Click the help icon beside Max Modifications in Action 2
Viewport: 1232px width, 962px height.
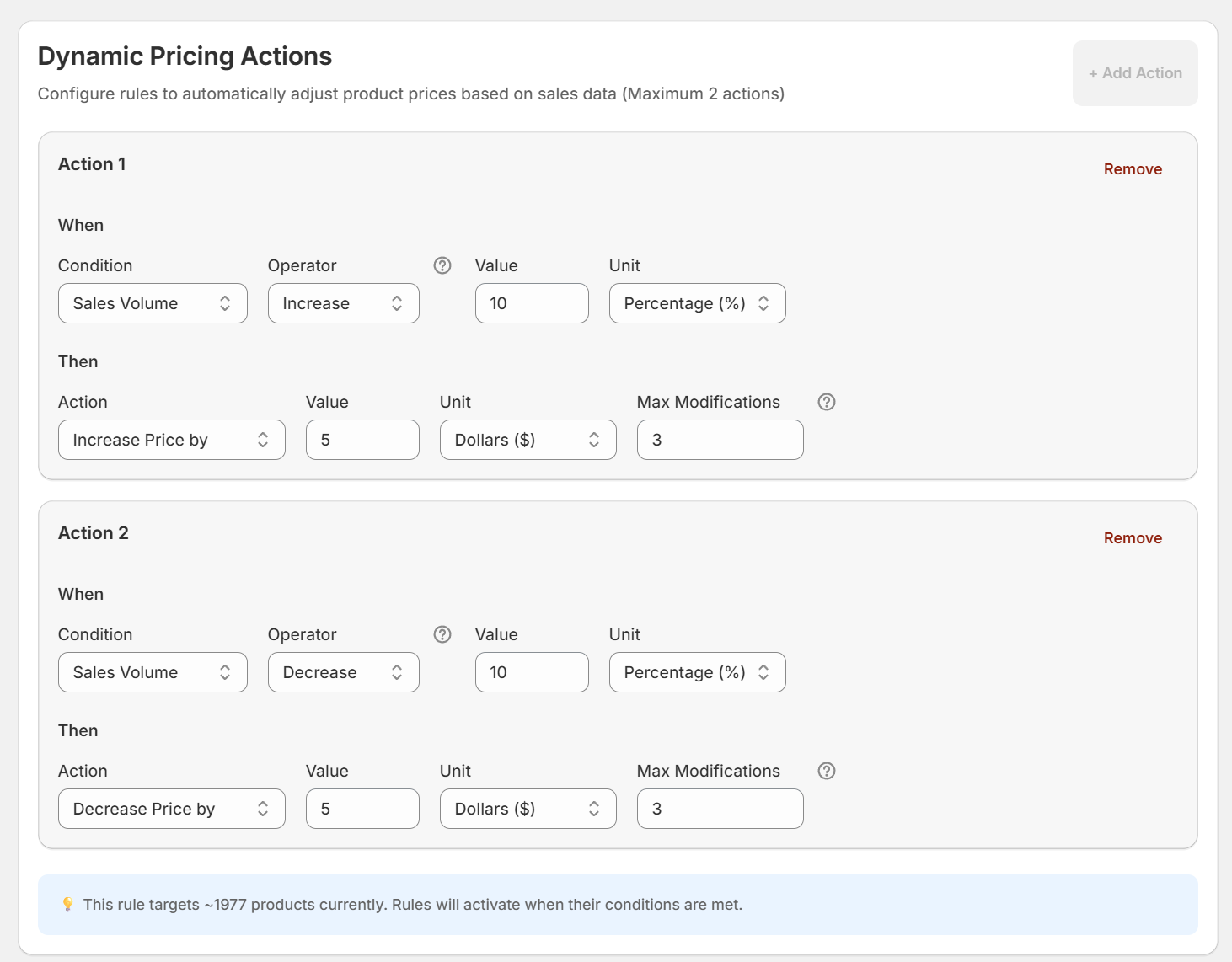coord(826,771)
